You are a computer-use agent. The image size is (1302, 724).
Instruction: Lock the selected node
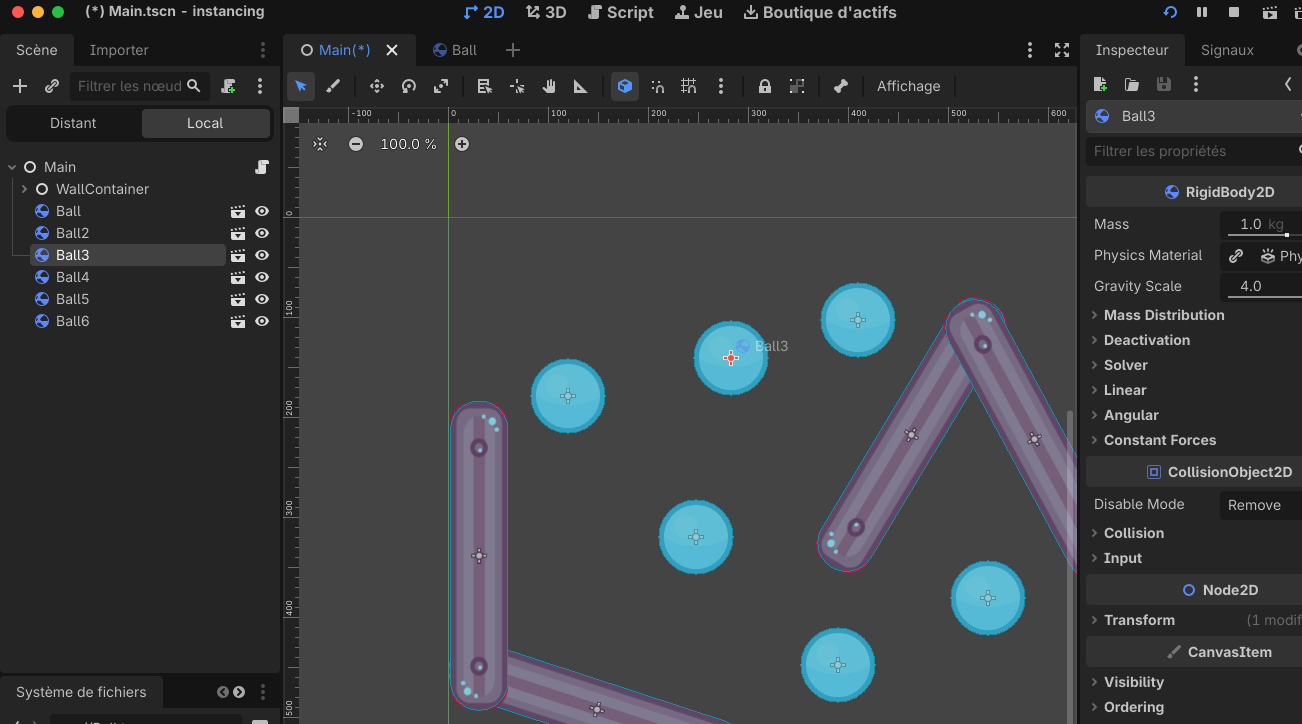click(765, 86)
